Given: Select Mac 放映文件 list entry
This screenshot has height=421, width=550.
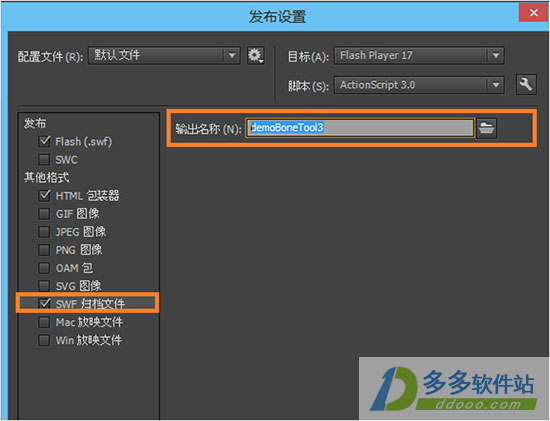Looking at the screenshot, I should click(x=89, y=322).
